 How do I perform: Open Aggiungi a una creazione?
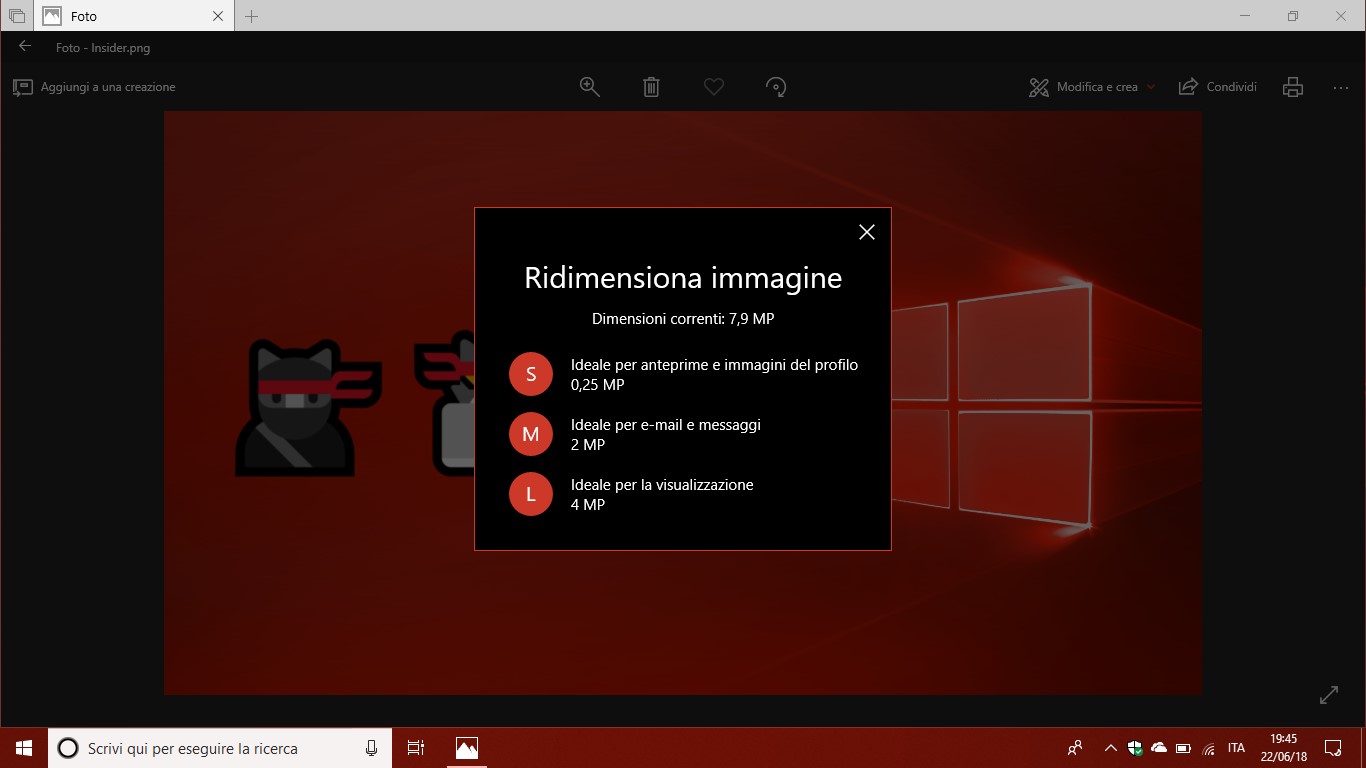(x=94, y=87)
